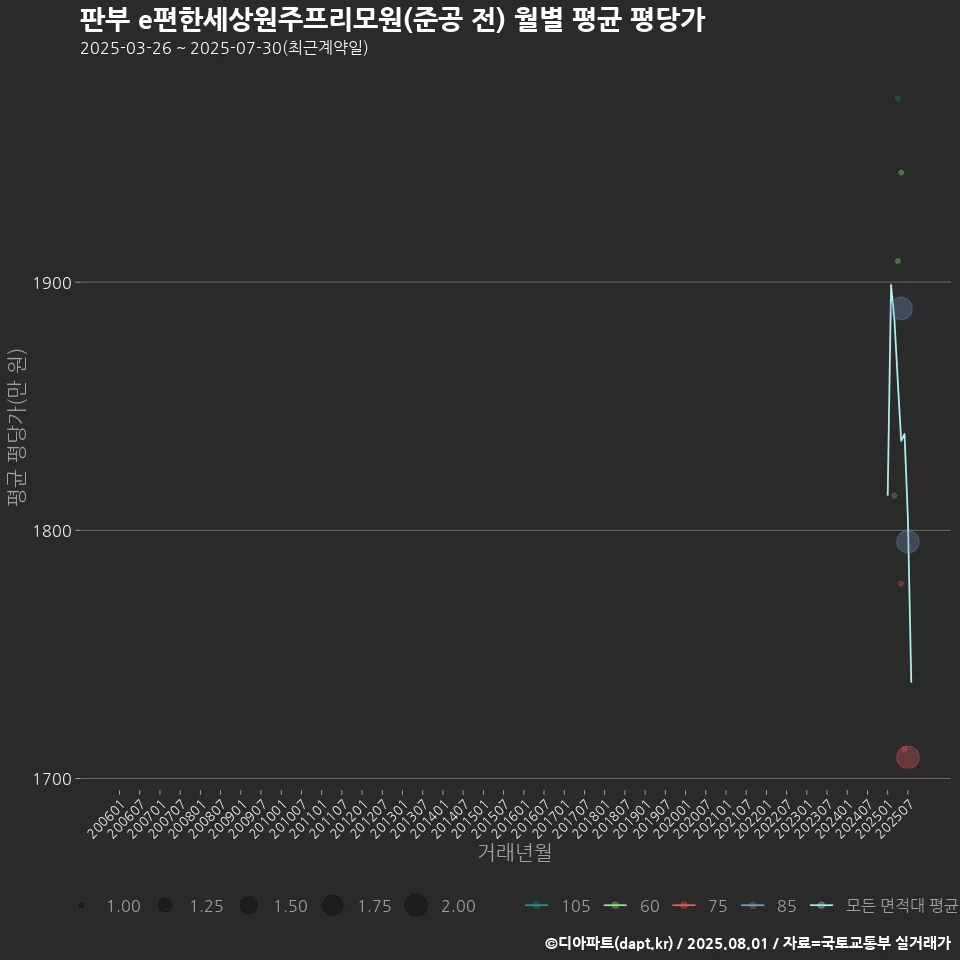960x960 pixels.
Task: Select the large red 75 bubble near 1700
Action: (x=907, y=757)
